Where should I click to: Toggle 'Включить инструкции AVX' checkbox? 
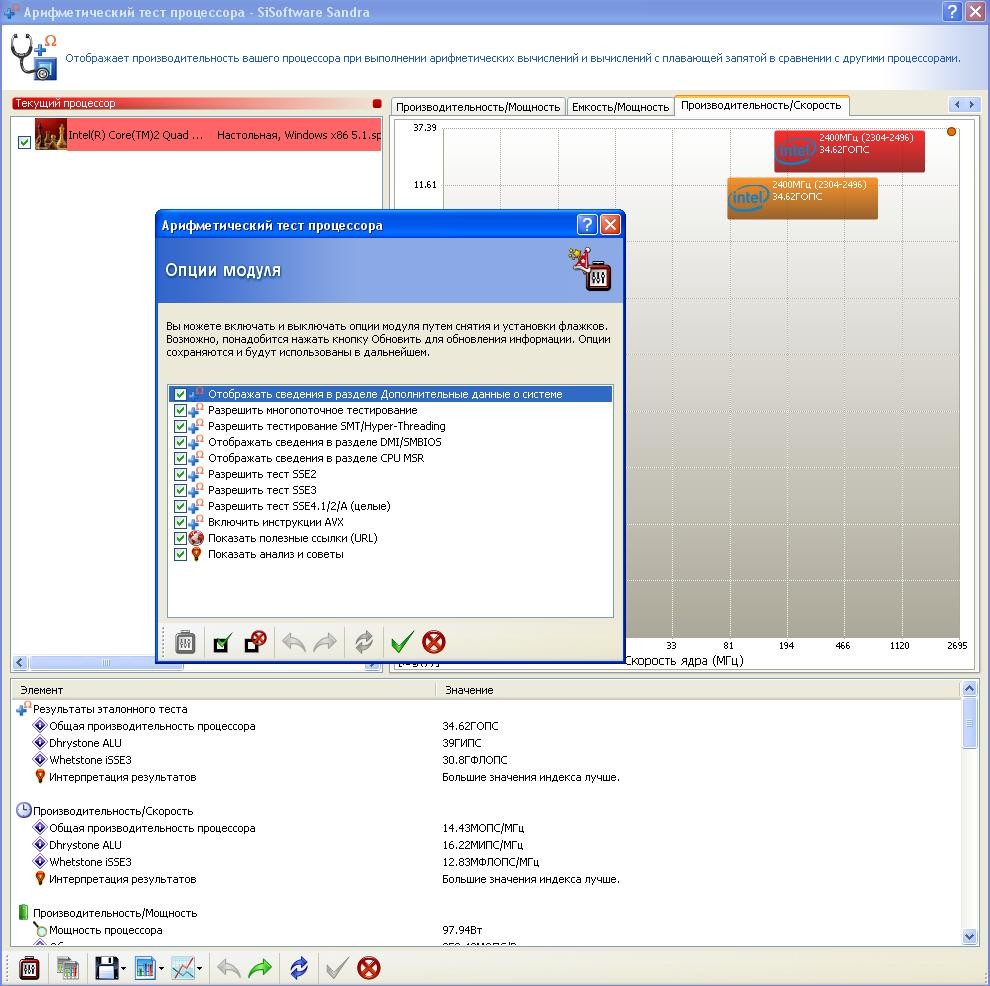(180, 523)
